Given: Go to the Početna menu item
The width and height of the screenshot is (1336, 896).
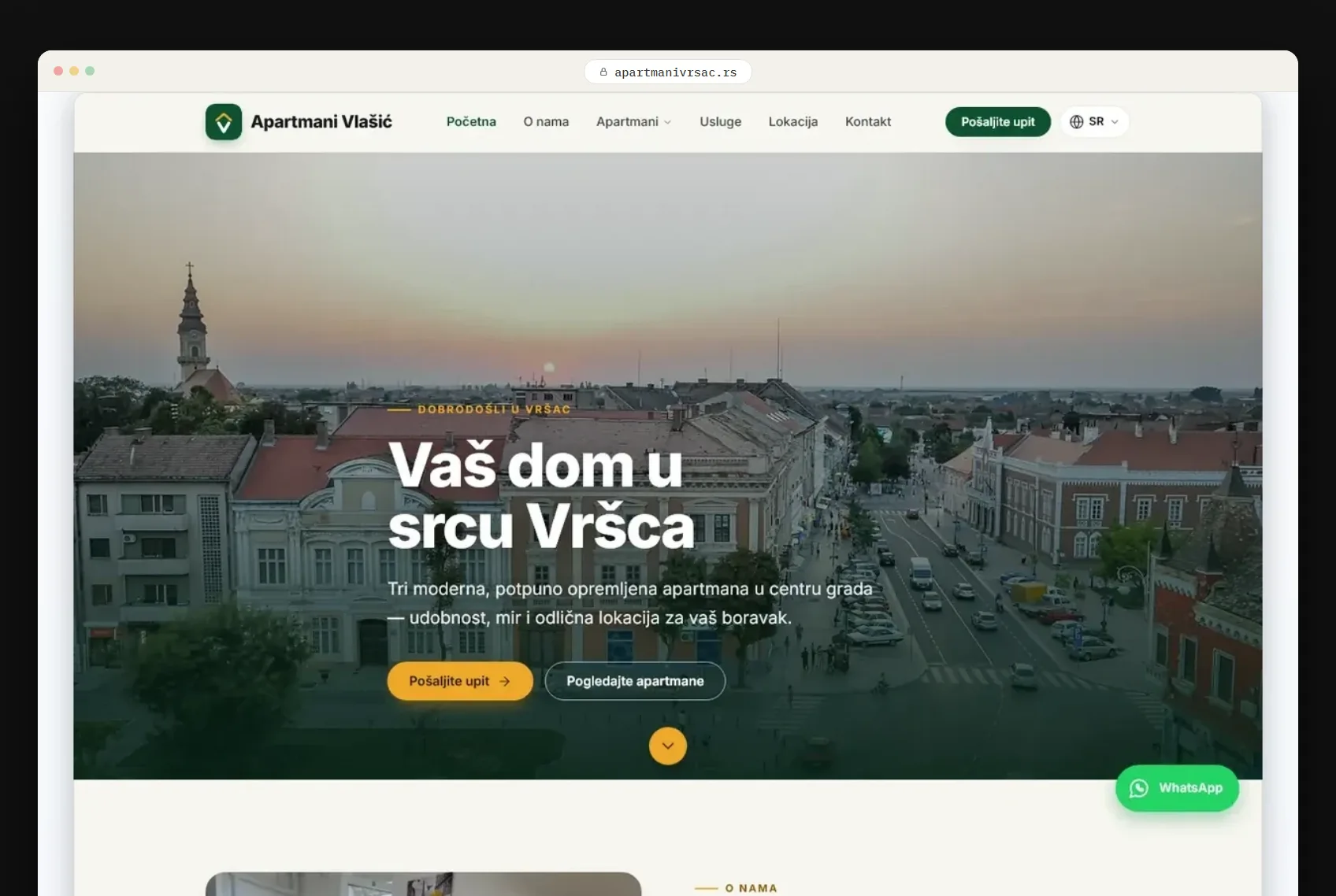Looking at the screenshot, I should (471, 121).
